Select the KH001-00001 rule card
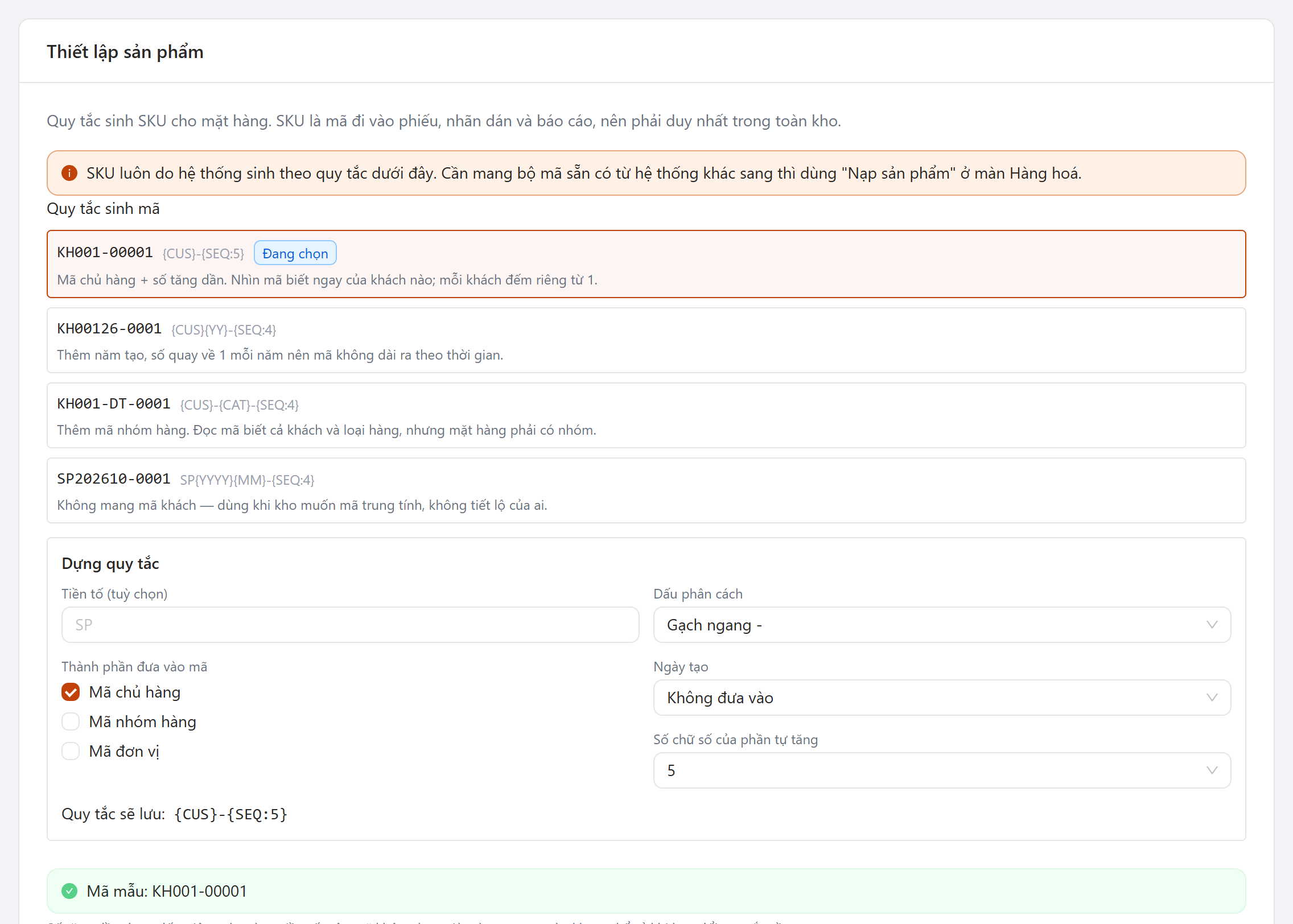 (x=646, y=264)
